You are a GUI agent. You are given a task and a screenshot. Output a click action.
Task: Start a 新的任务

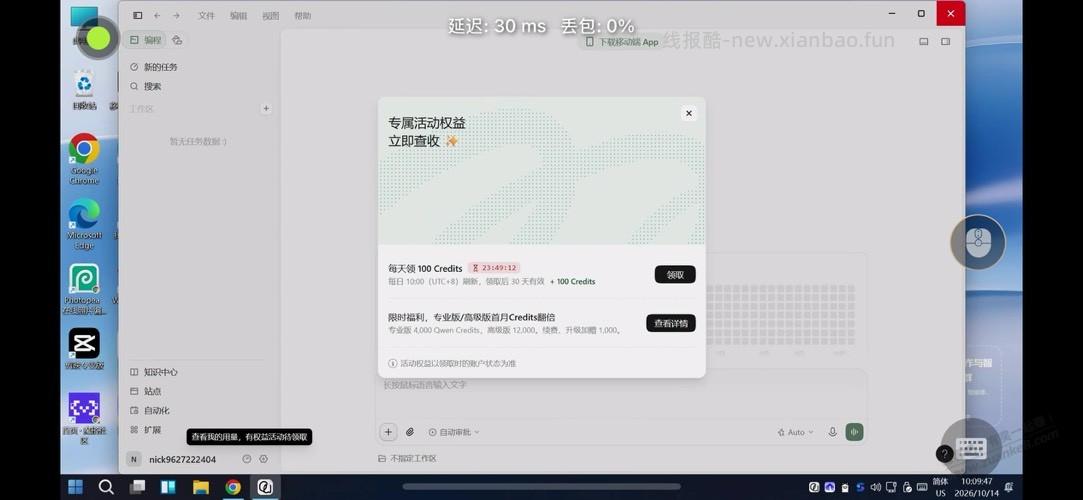(x=154, y=67)
